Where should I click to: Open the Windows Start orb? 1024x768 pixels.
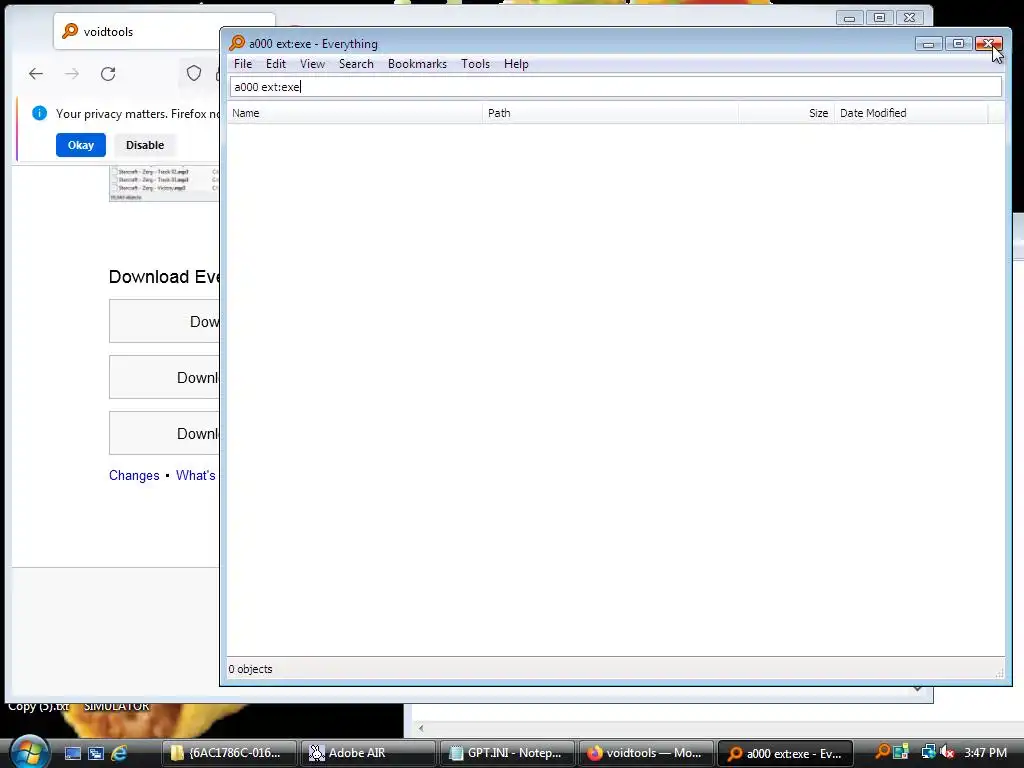(x=29, y=752)
